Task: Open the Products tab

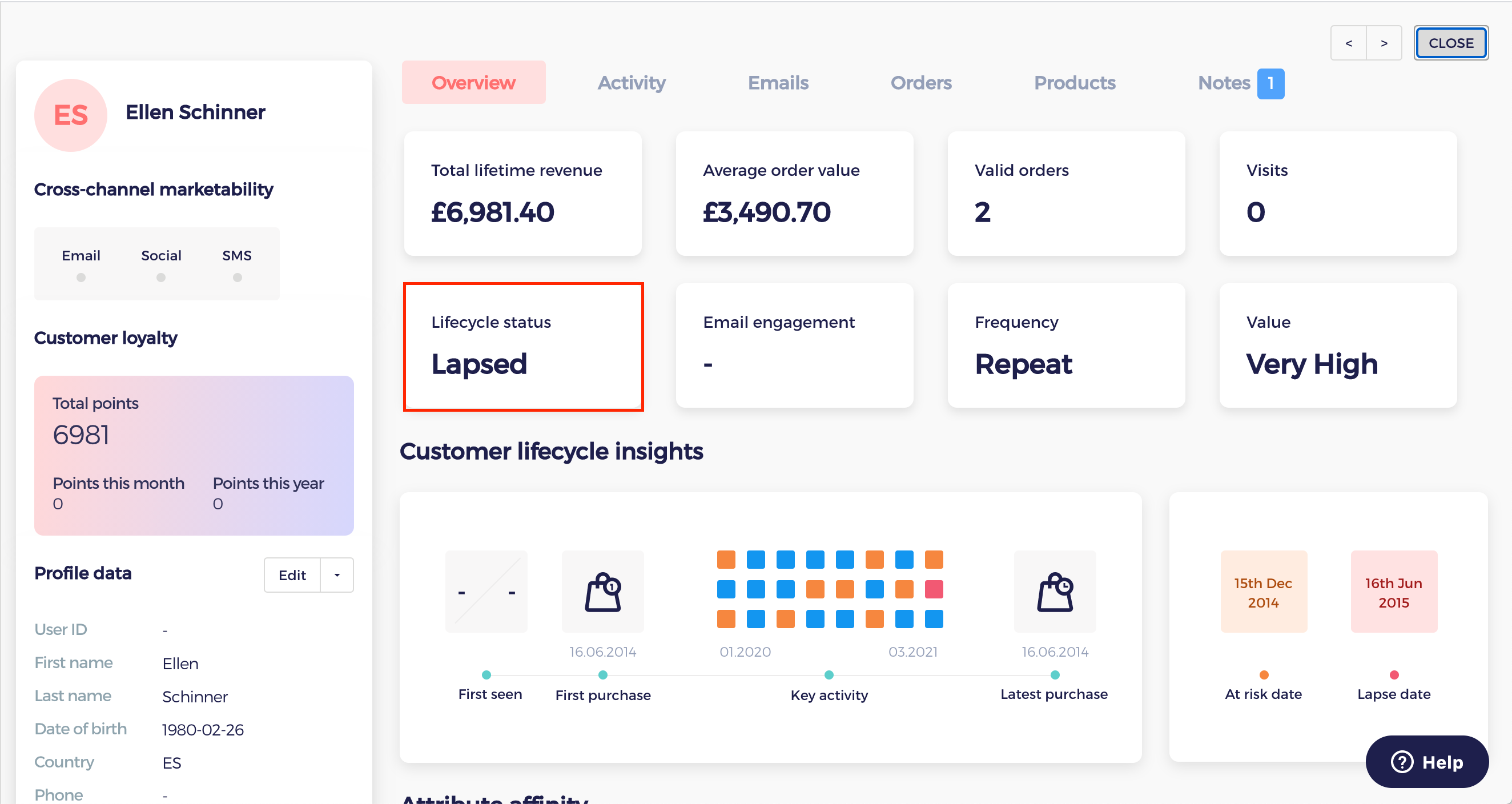Action: (1075, 83)
